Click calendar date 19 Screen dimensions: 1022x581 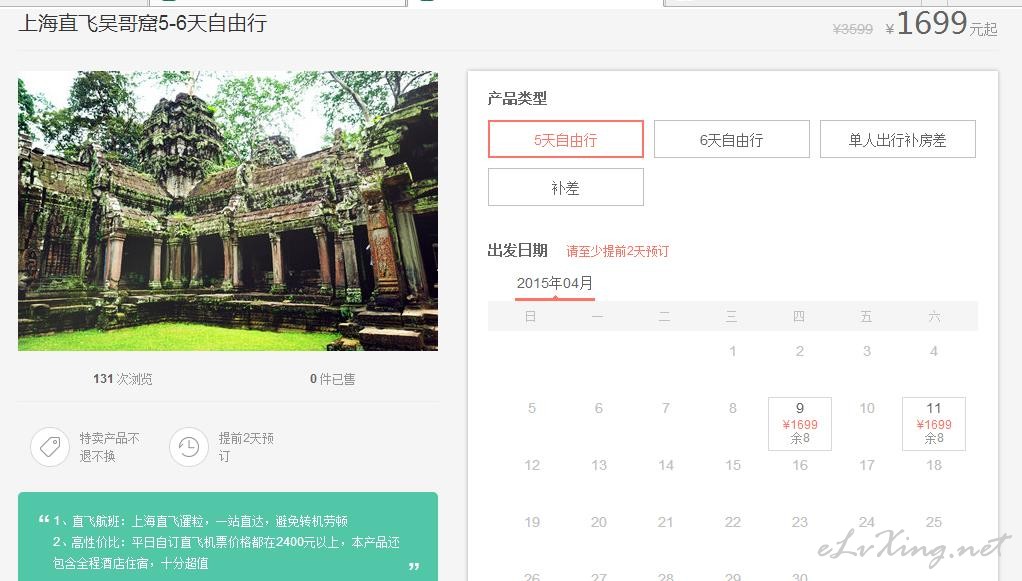click(532, 522)
